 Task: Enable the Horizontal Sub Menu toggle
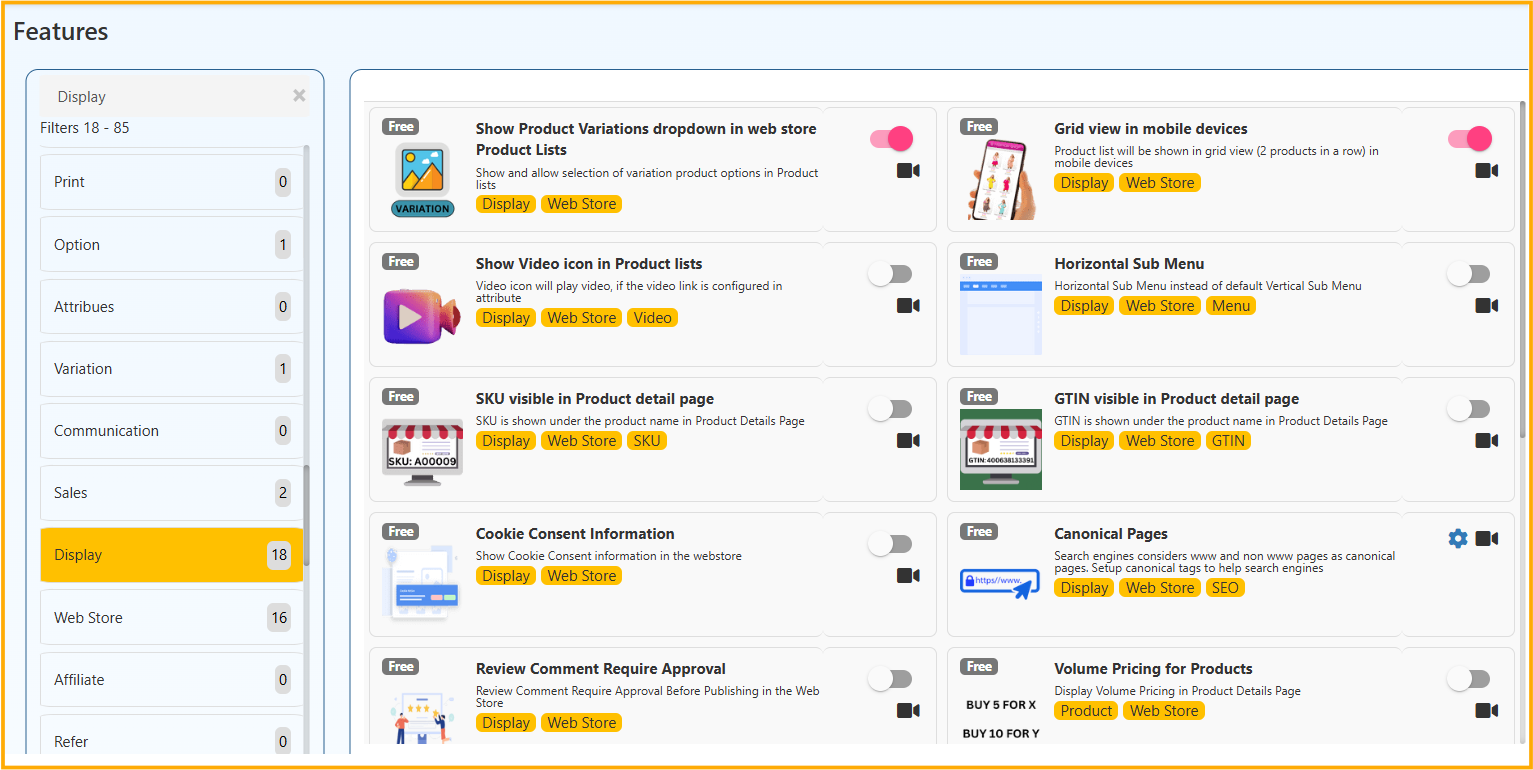point(1469,274)
